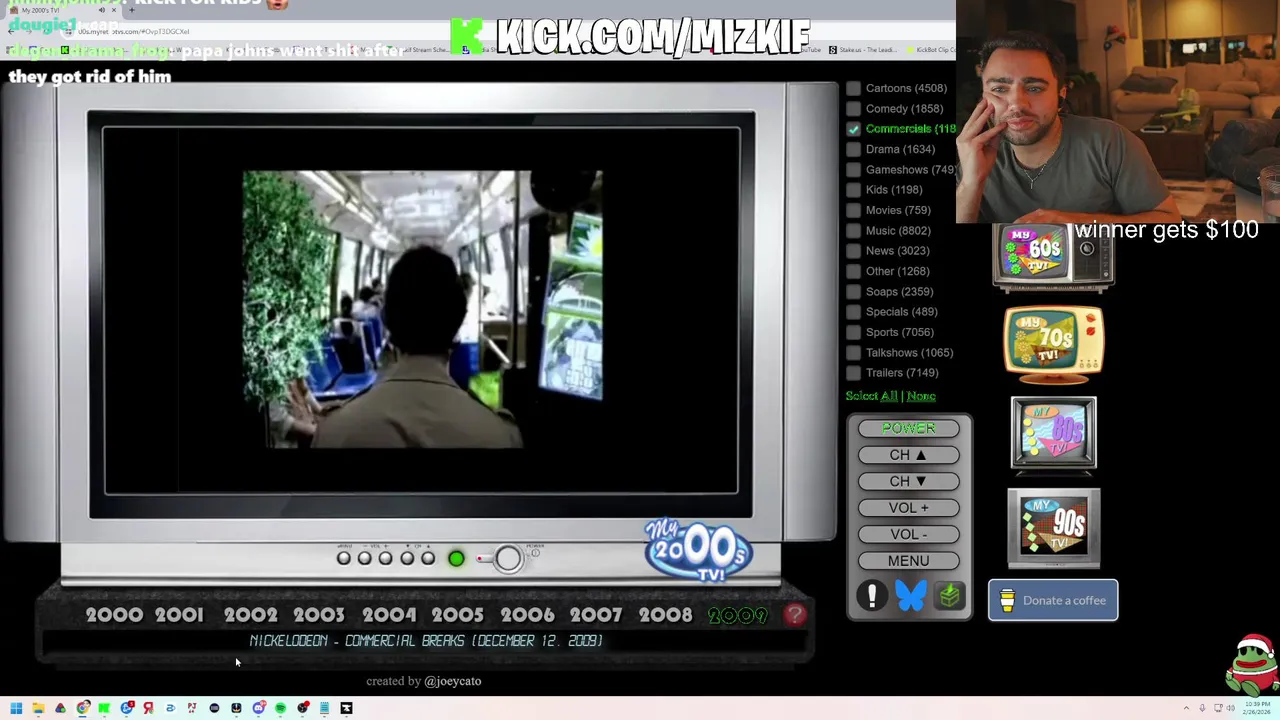Viewport: 1280px width, 720px height.
Task: Click the MENU remote button
Action: [908, 561]
